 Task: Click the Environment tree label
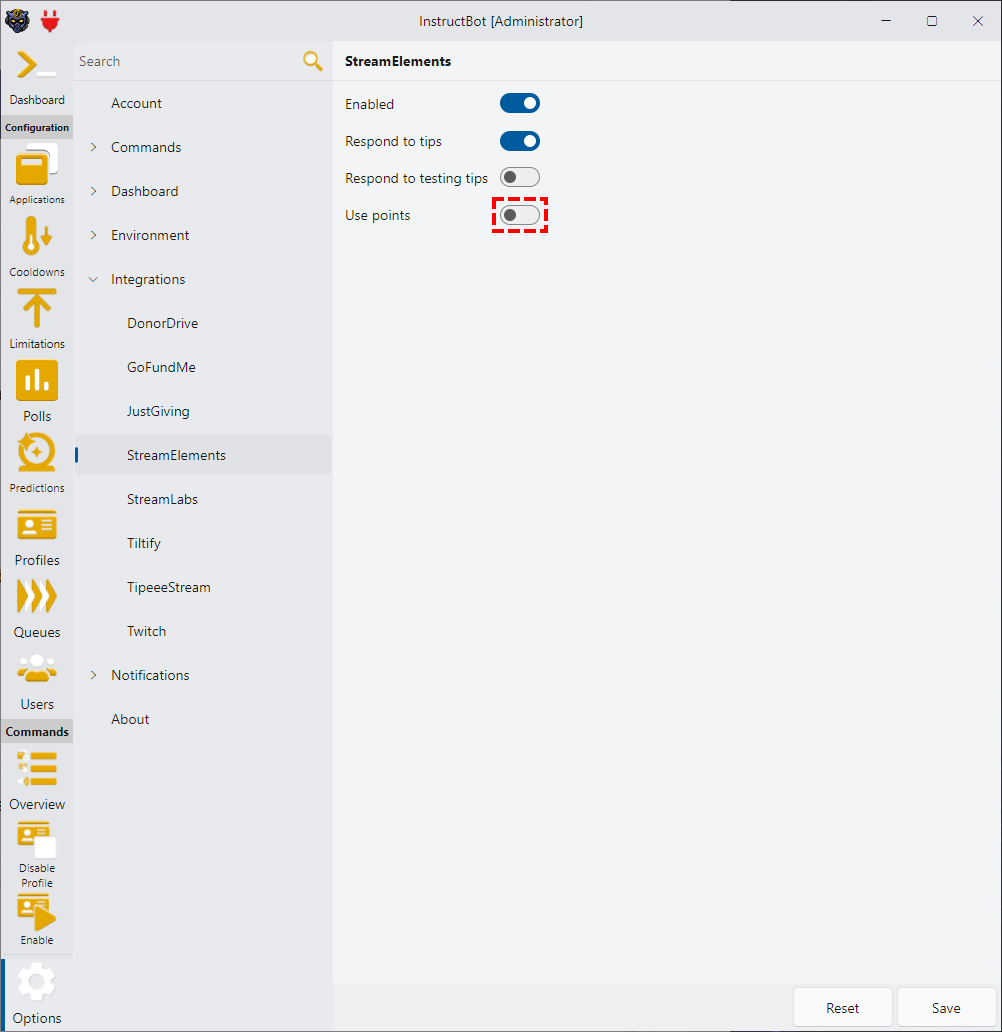150,236
